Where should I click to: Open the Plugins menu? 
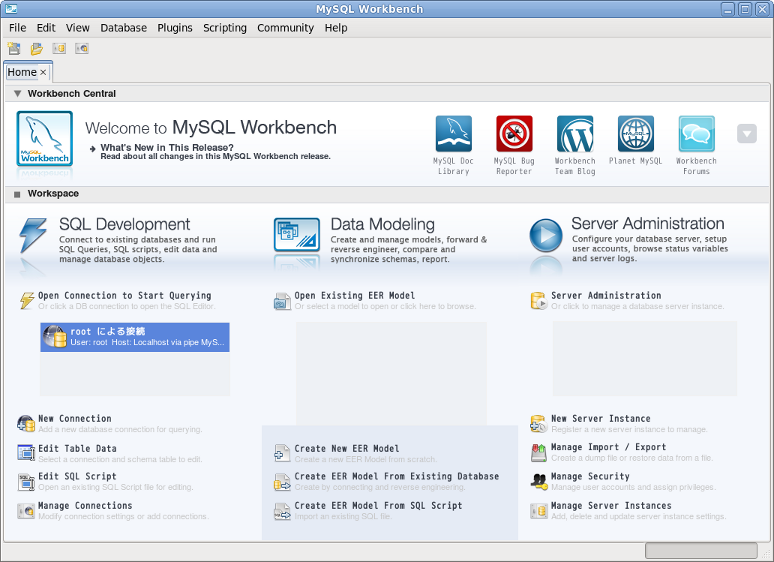175,28
